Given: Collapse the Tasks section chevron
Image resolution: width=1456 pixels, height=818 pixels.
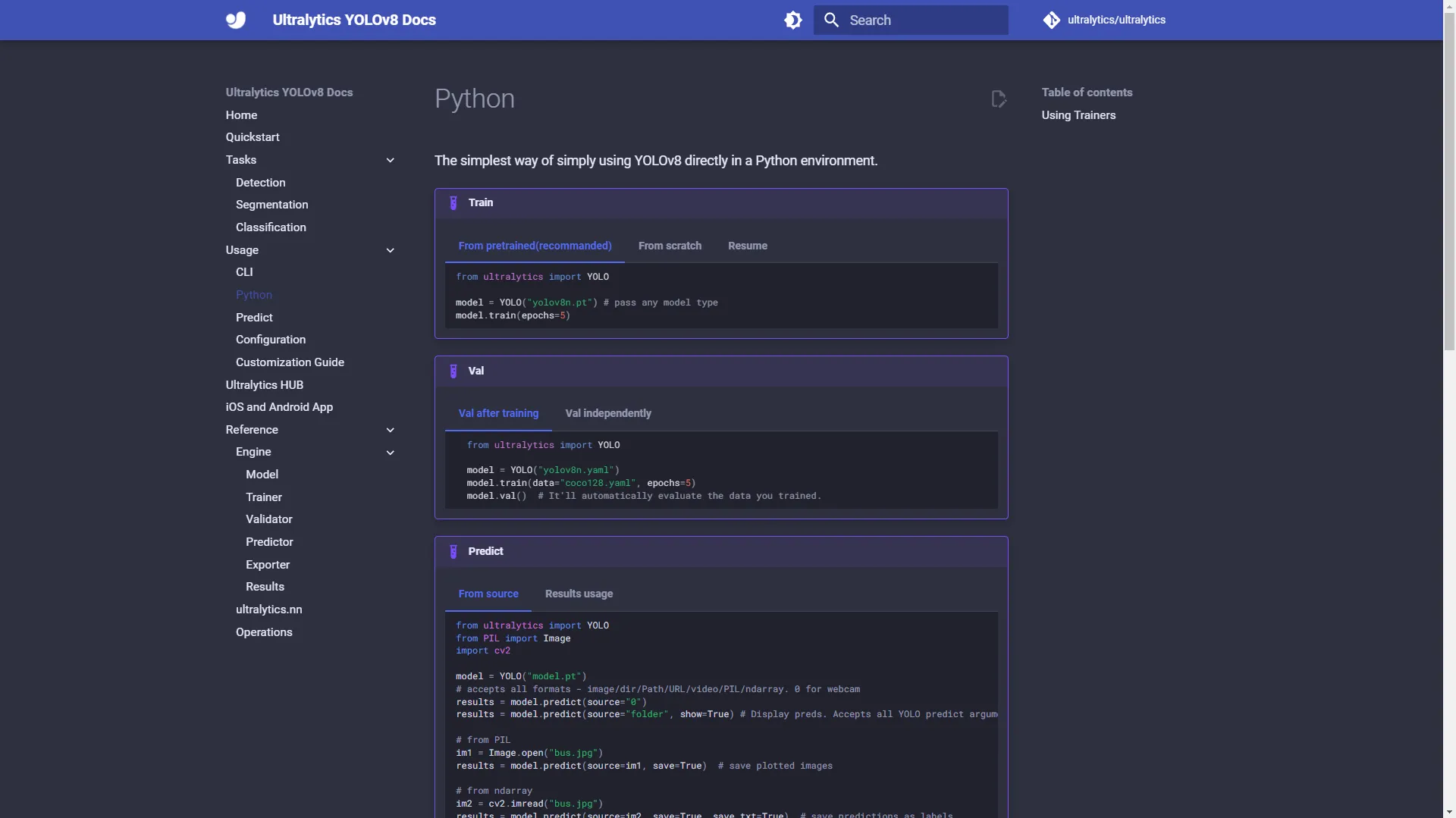Looking at the screenshot, I should [x=391, y=160].
